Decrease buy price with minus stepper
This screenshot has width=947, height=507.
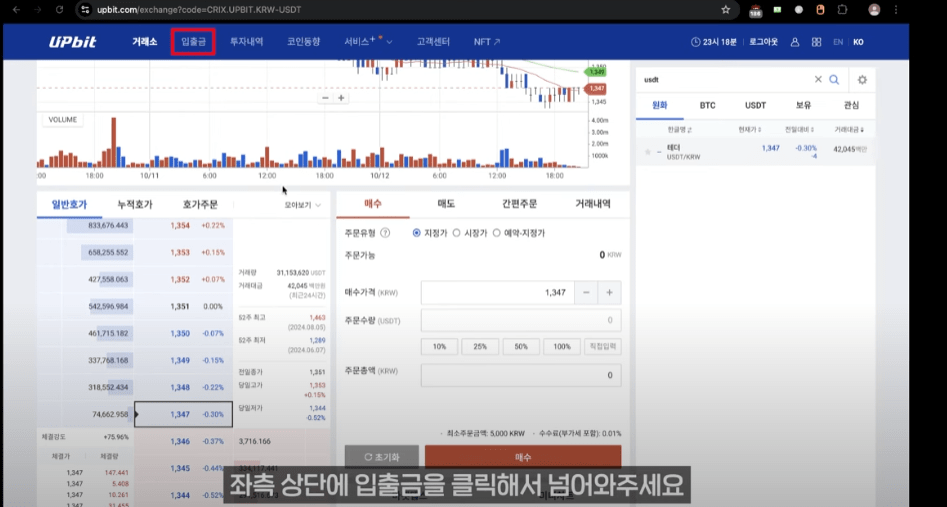[586, 292]
